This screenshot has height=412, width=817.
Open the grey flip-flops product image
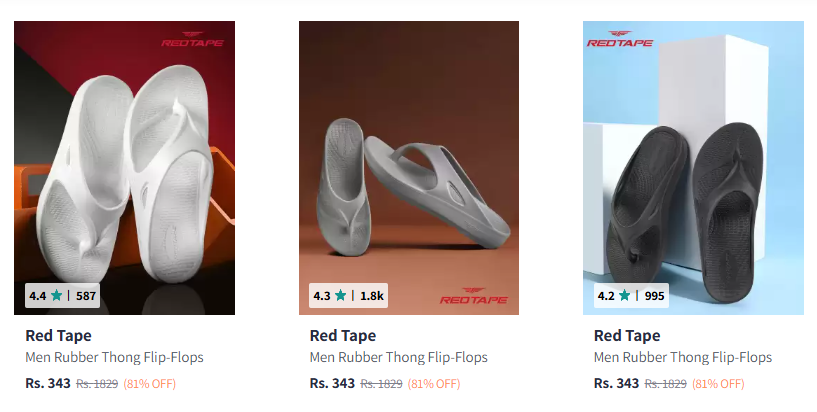408,168
